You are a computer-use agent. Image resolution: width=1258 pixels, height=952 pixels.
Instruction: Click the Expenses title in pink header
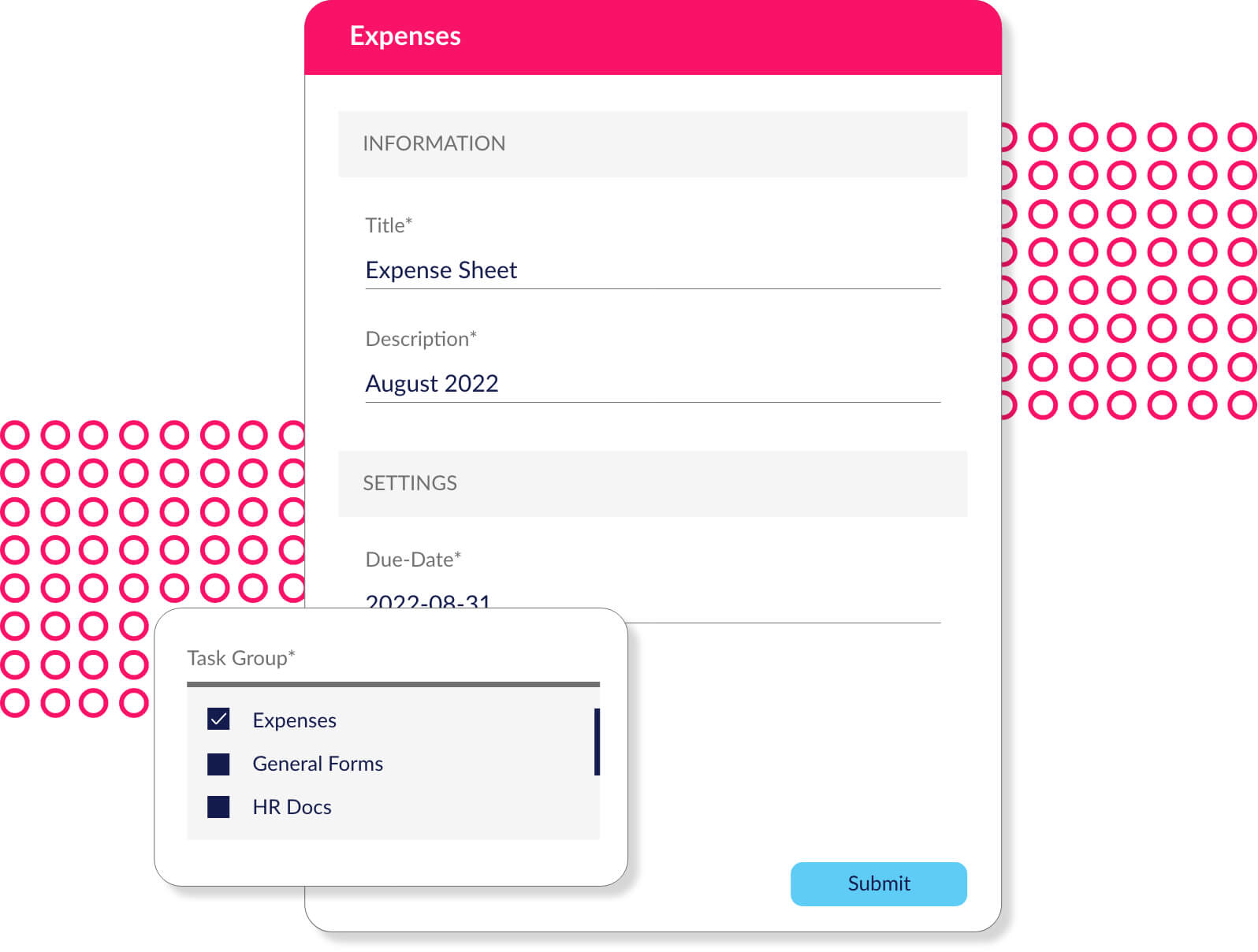click(x=405, y=36)
